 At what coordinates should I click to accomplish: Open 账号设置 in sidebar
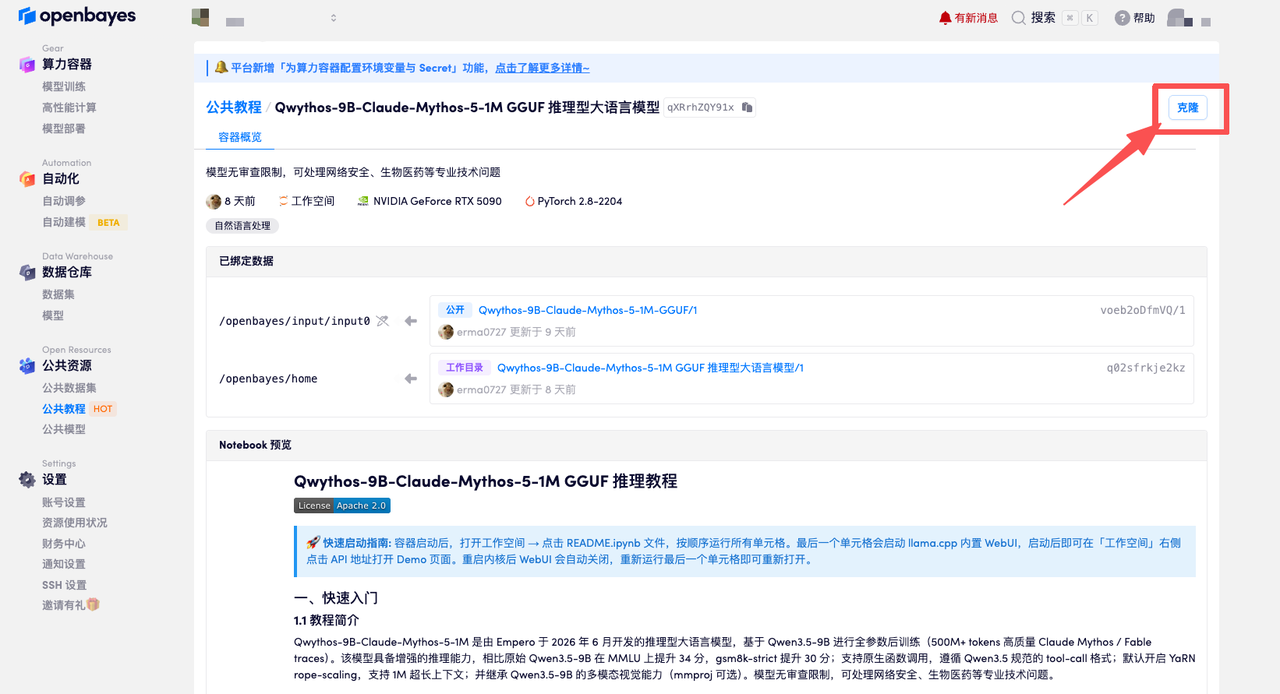64,502
